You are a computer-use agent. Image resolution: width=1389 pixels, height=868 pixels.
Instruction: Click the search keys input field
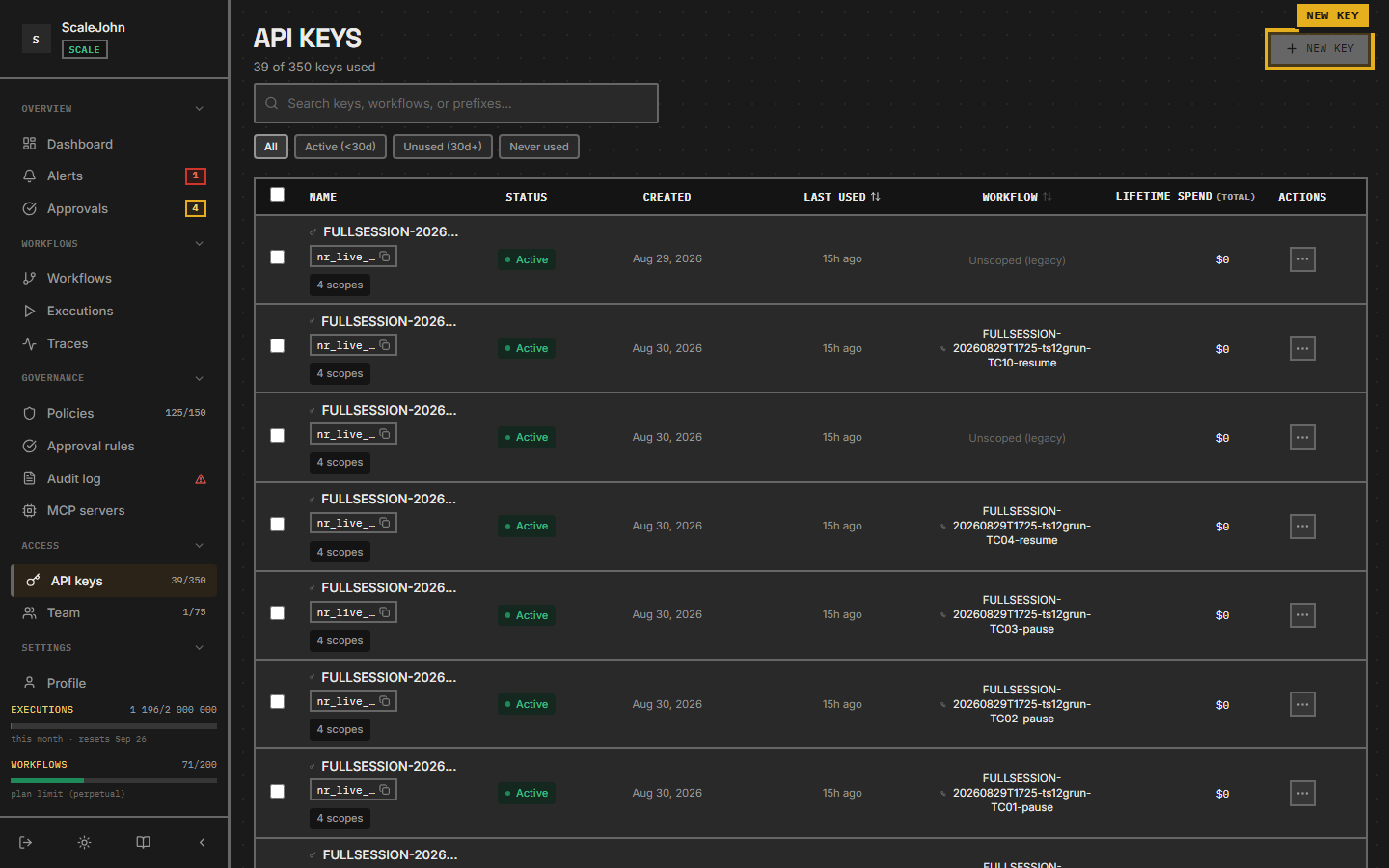click(x=456, y=103)
